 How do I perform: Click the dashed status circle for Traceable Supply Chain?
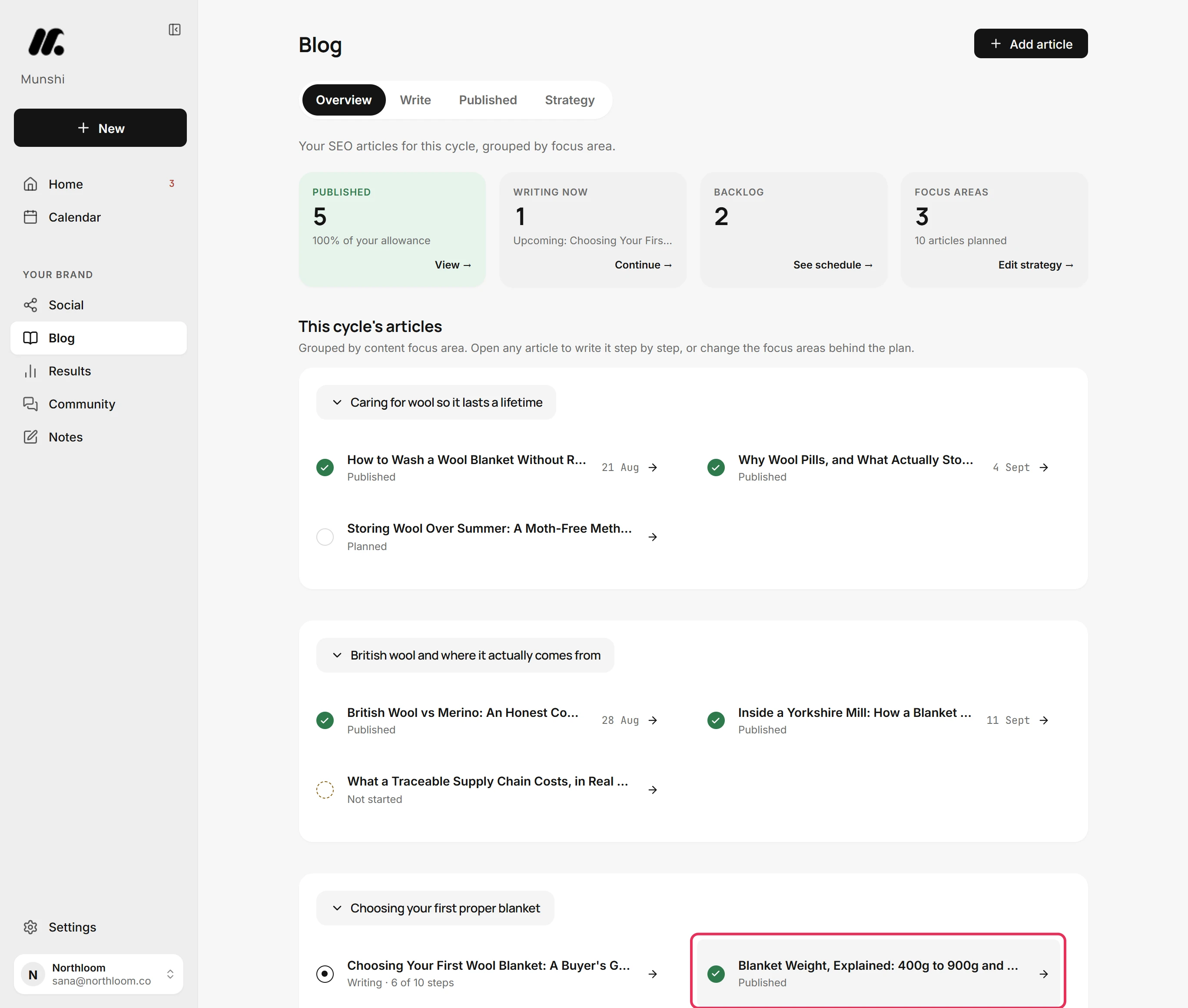coord(325,790)
